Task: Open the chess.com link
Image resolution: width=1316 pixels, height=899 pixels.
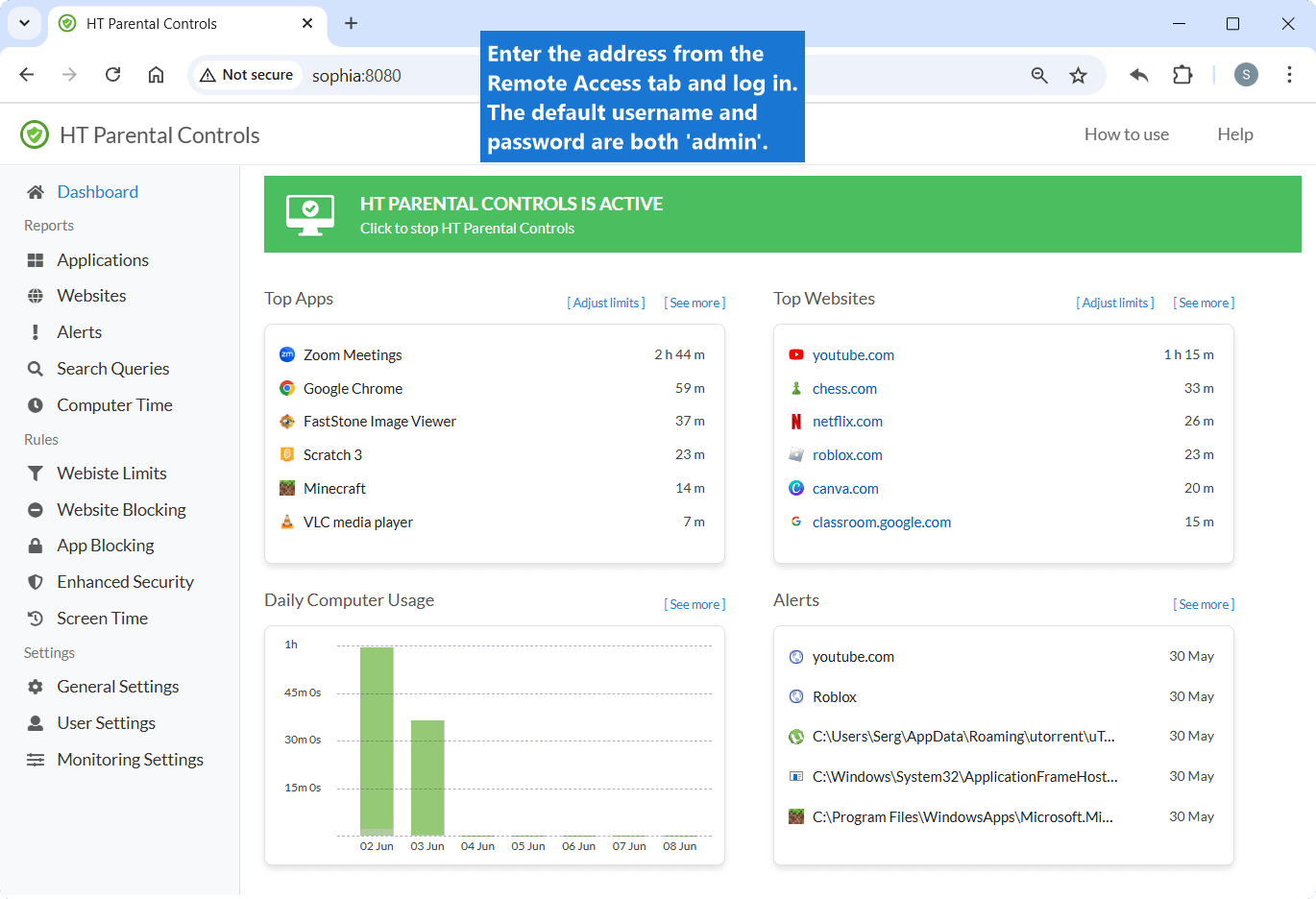Action: pos(844,389)
